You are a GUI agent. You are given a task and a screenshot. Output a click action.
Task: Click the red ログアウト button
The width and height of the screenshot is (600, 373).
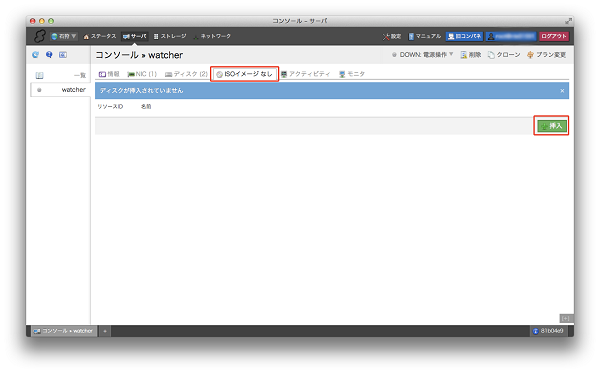coord(554,36)
